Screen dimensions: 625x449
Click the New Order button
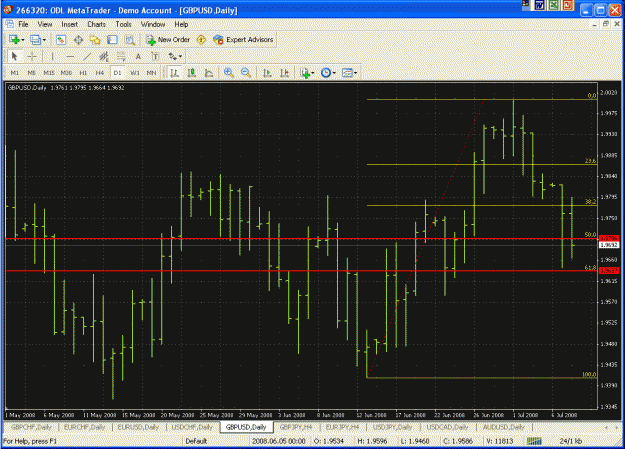[168, 39]
